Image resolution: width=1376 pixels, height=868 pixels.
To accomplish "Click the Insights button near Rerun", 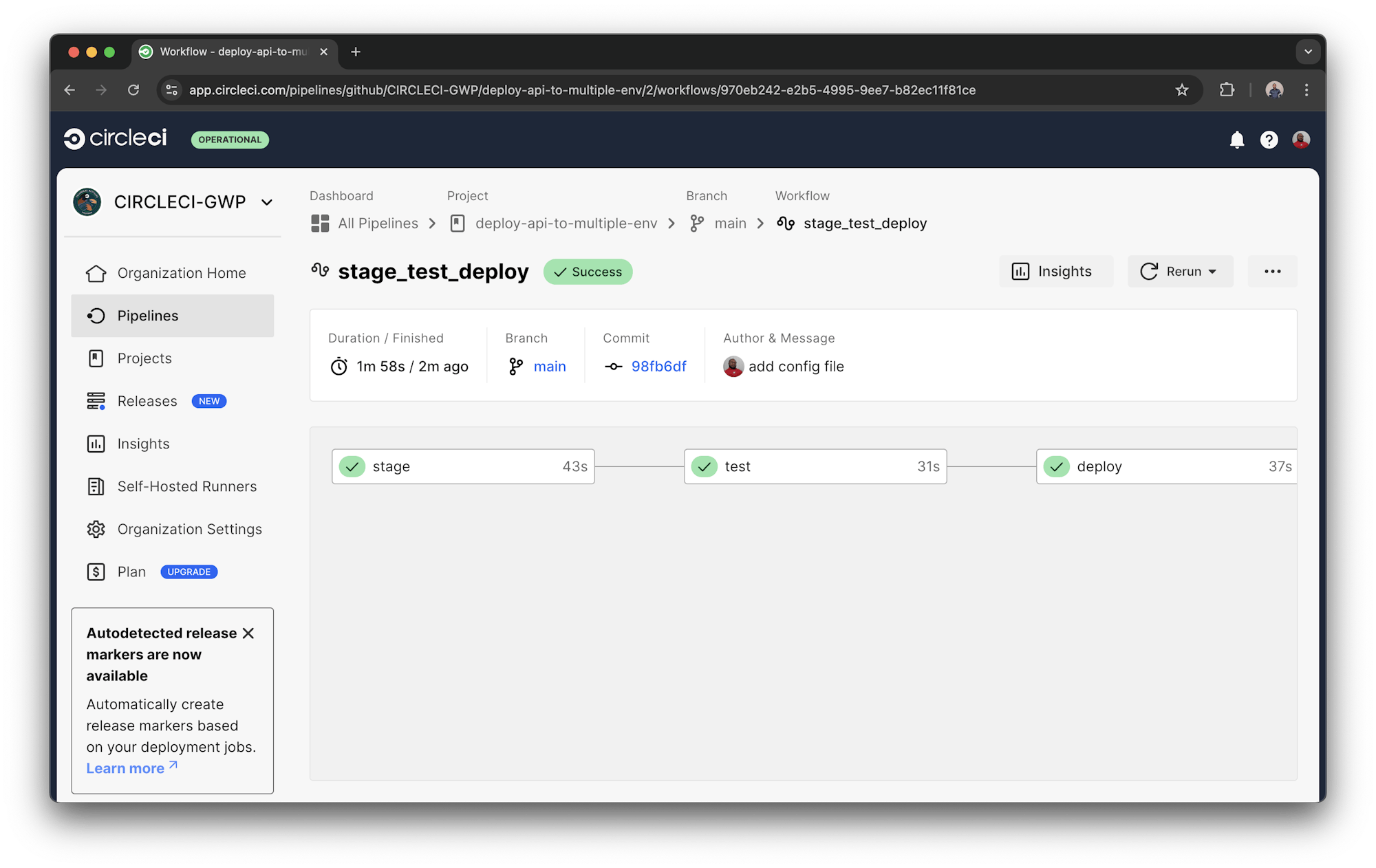I will [x=1055, y=271].
